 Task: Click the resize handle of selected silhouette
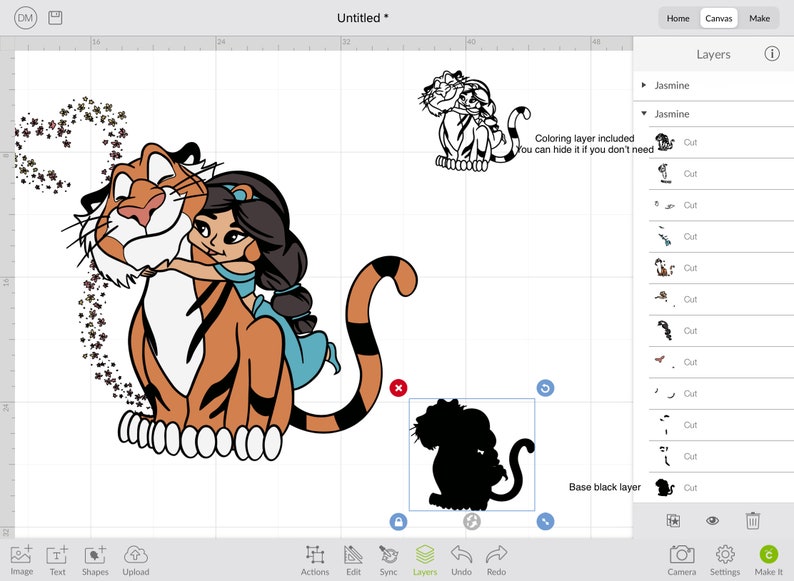pos(545,521)
